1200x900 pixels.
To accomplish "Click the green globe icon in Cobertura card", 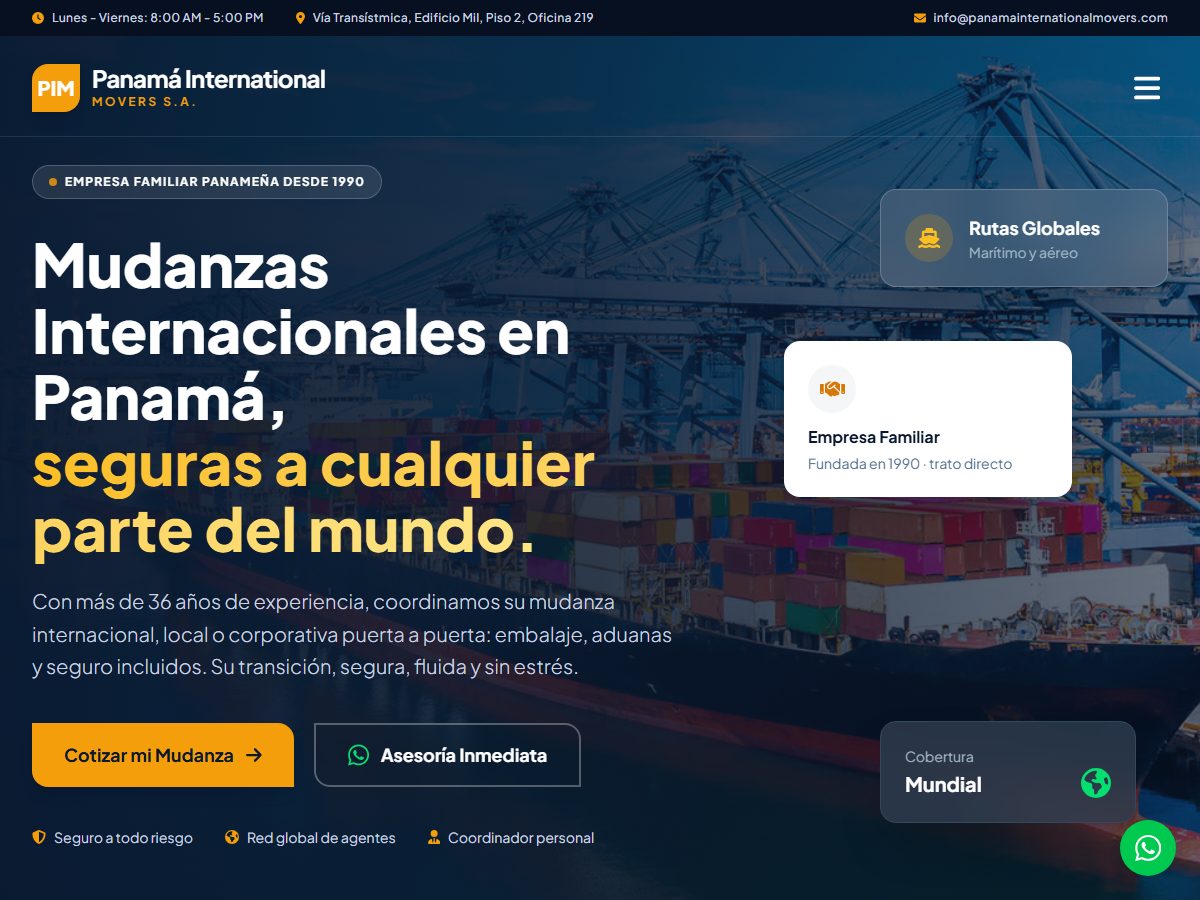I will click(x=1096, y=782).
